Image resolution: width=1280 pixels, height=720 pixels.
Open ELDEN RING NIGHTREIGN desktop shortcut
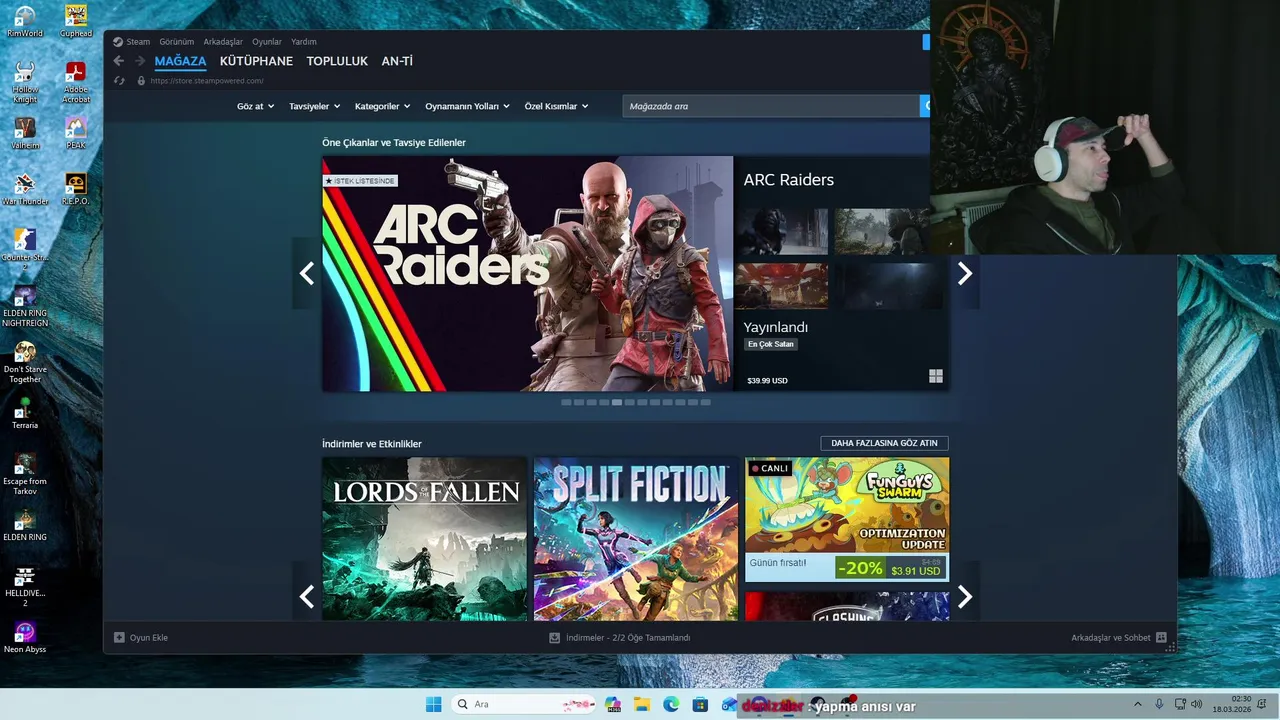pos(25,306)
